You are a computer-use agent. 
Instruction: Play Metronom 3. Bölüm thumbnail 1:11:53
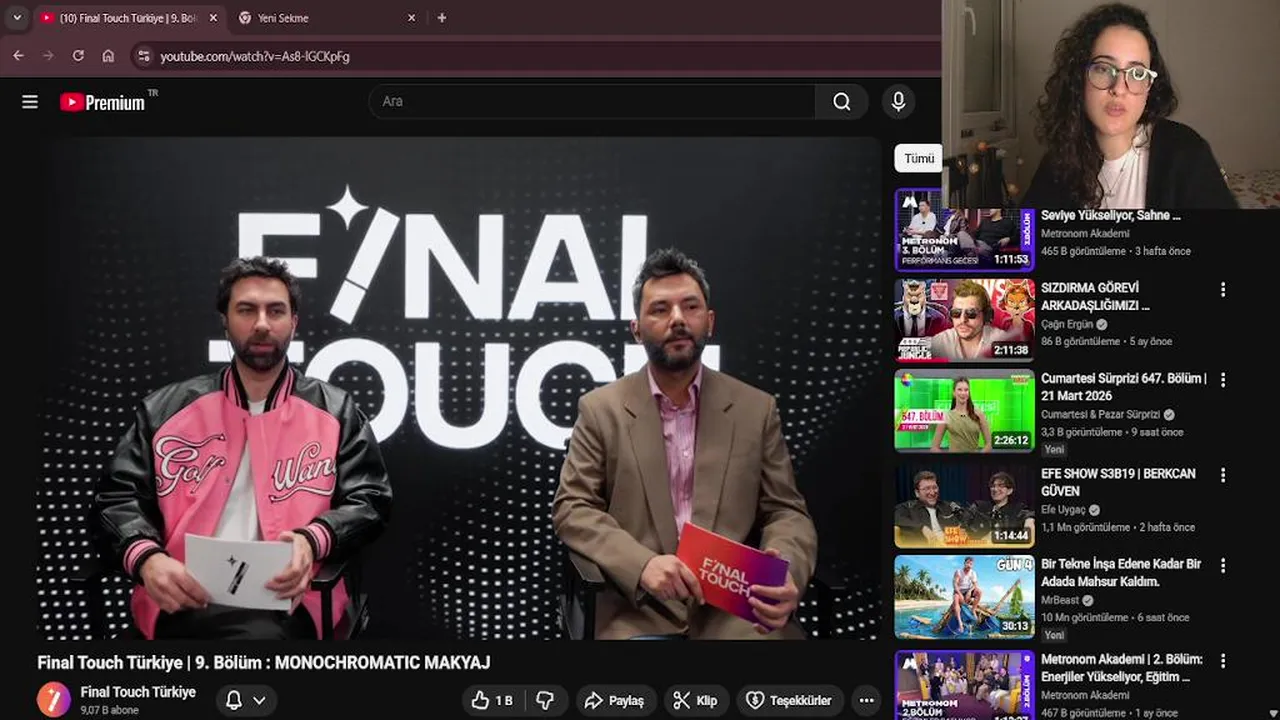965,230
